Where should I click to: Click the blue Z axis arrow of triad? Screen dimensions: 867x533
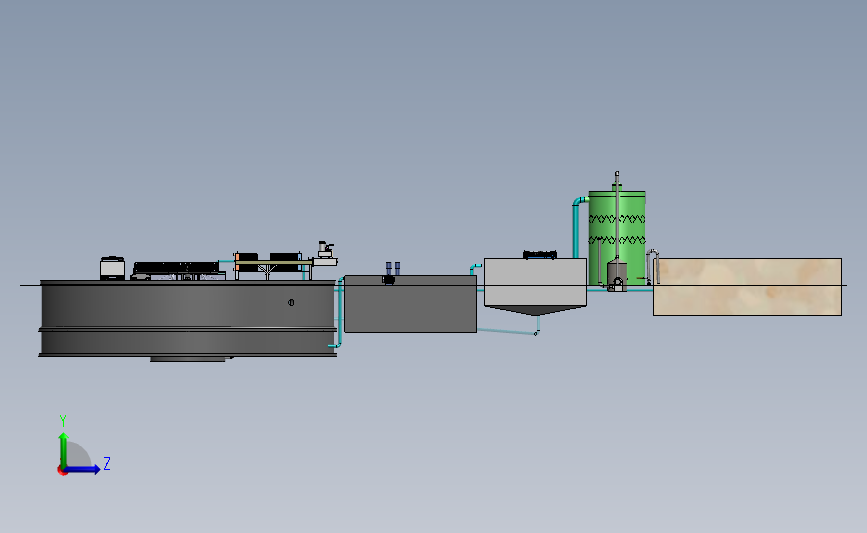[x=83, y=469]
